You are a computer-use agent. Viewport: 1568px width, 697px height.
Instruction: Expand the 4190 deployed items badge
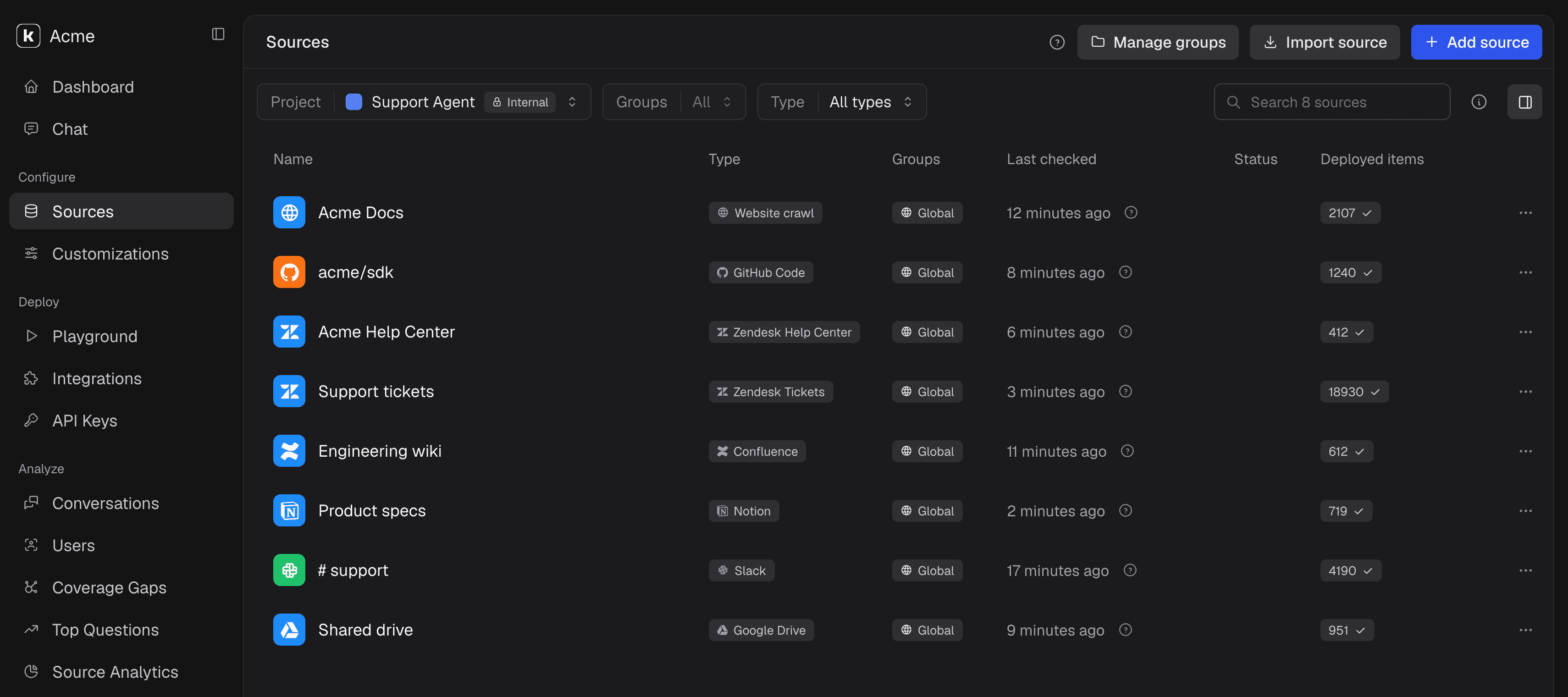(x=1350, y=571)
